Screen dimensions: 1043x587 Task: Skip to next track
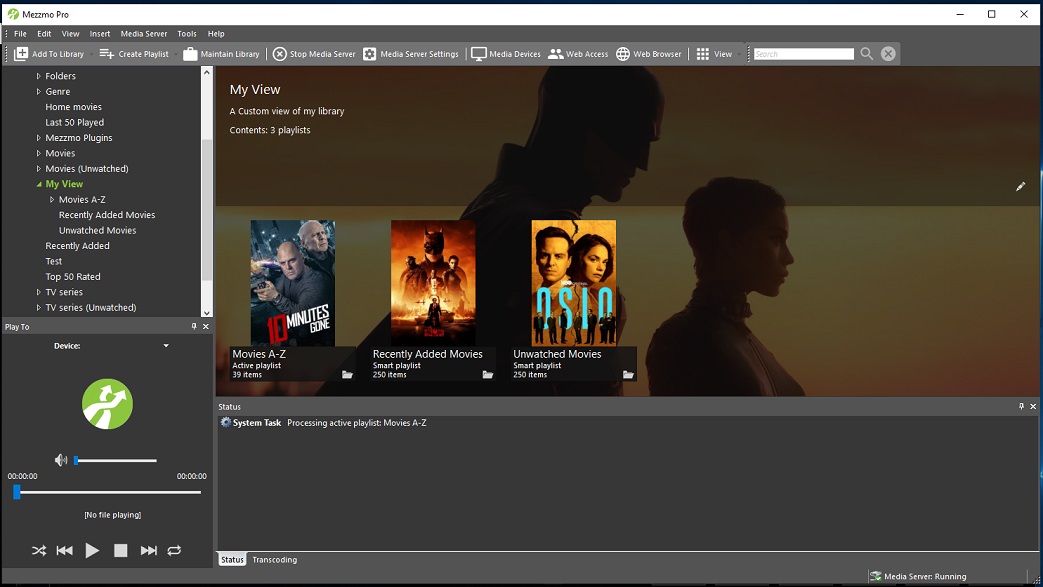click(148, 550)
